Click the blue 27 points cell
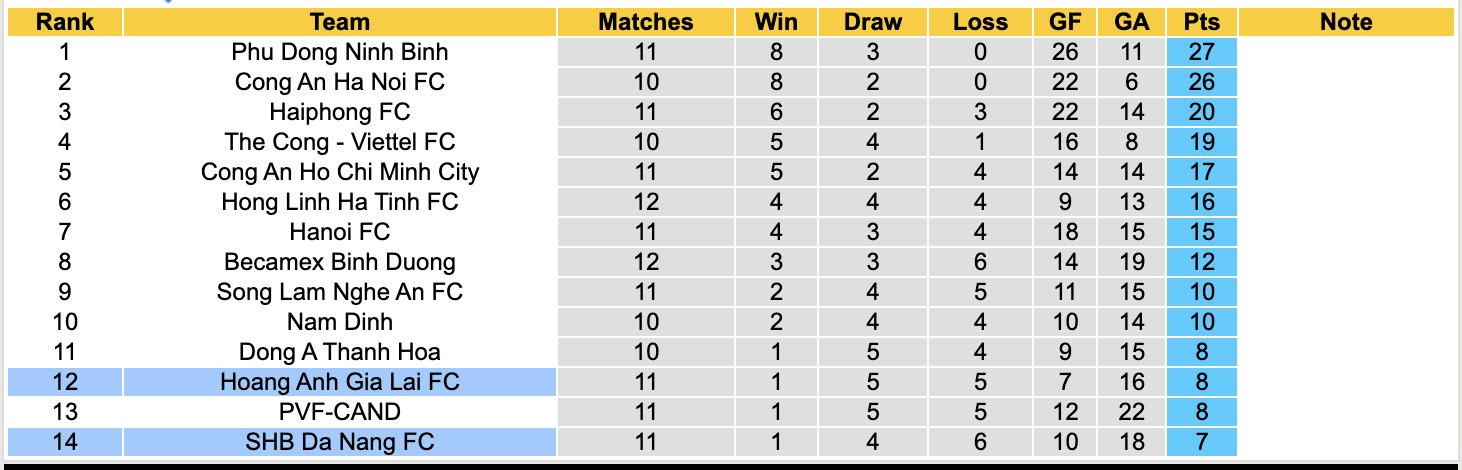Viewport: 1462px width, 470px height. 1201,52
